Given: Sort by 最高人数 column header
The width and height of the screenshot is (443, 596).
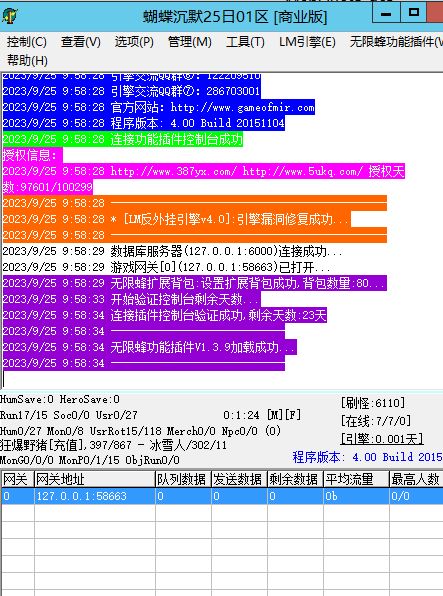Looking at the screenshot, I should pyautogui.click(x=416, y=479).
